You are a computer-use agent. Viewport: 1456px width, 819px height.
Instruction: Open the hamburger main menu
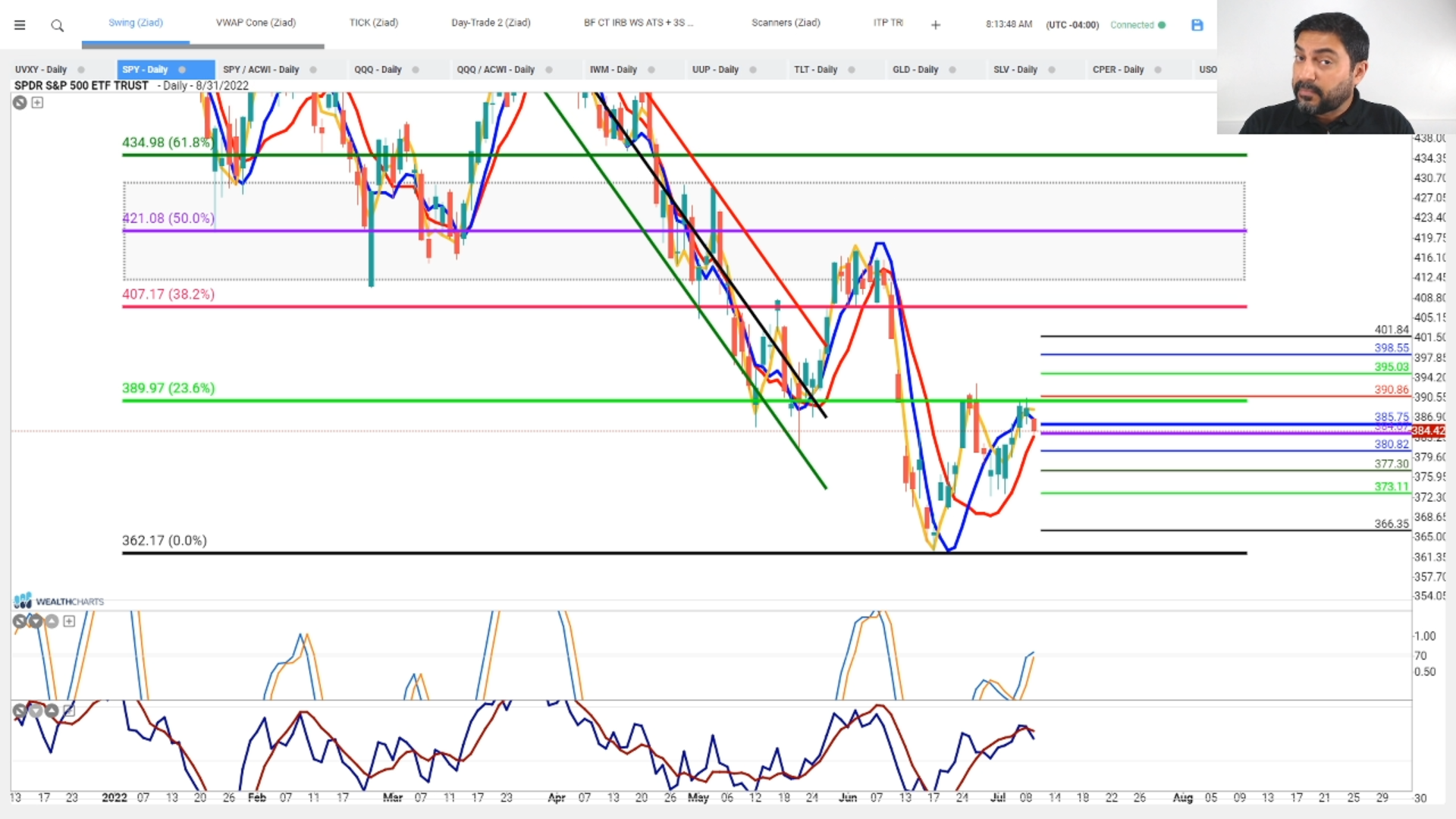pos(20,25)
